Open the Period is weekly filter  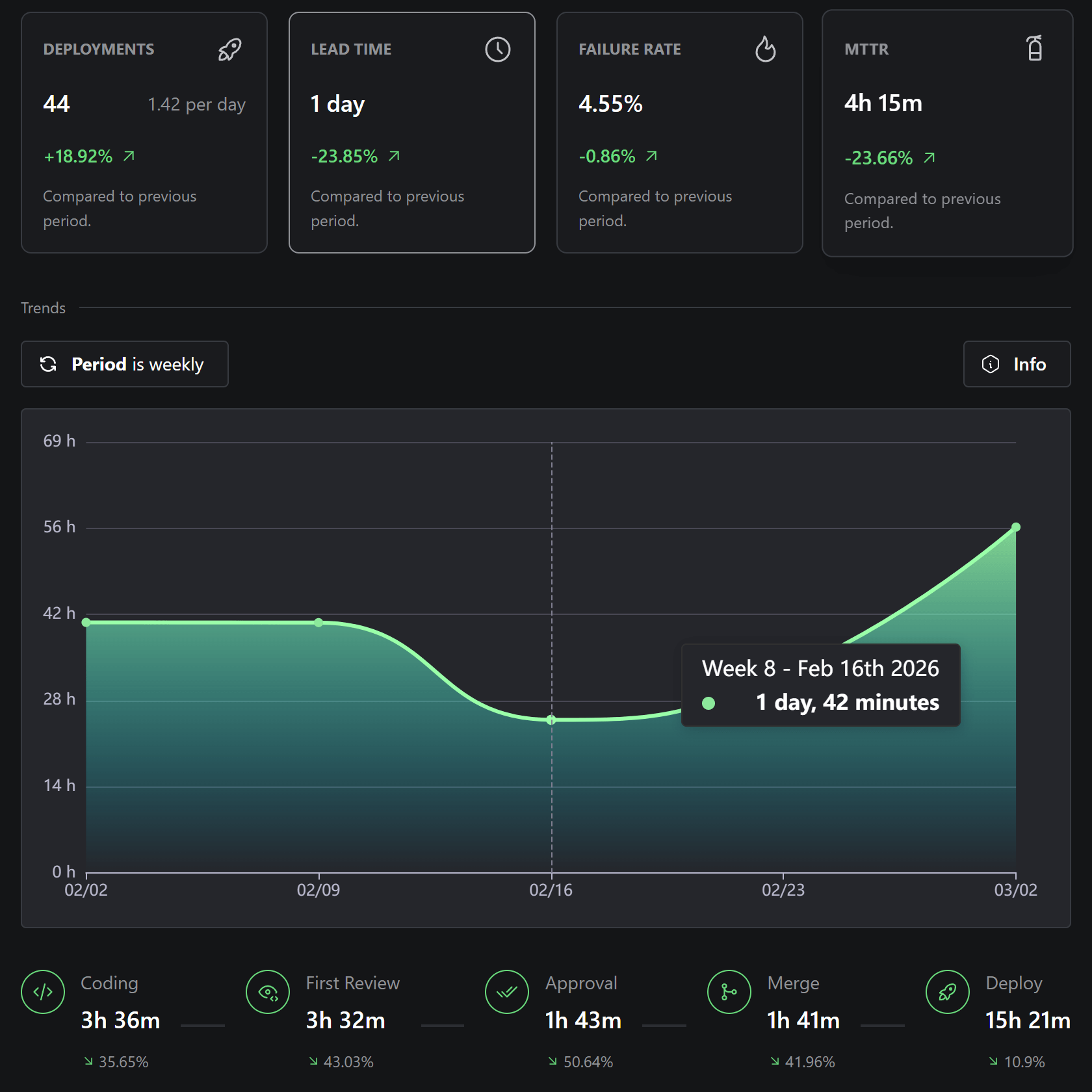pyautogui.click(x=125, y=364)
